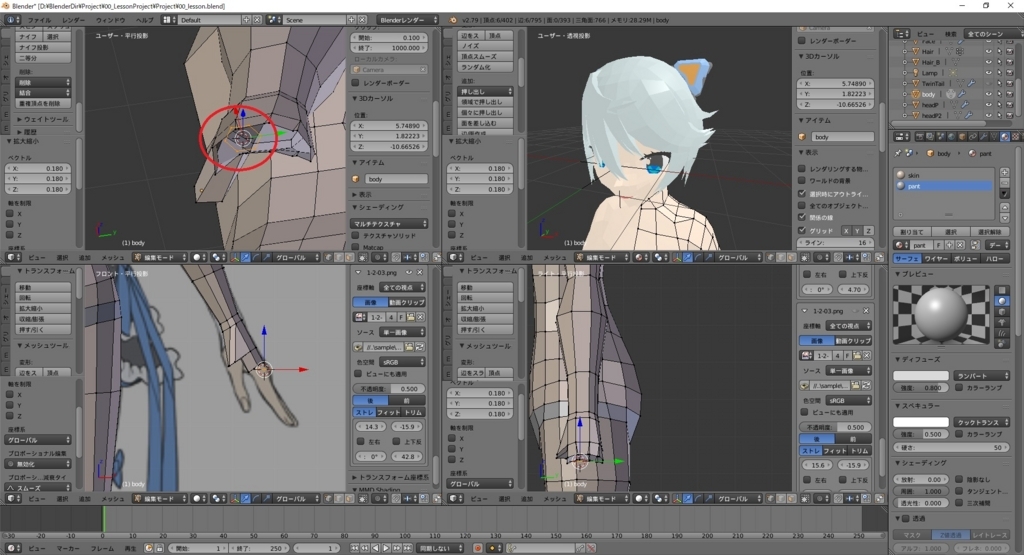Open the ランバート diffuse shader dropdown
The image size is (1024, 555).
coord(982,375)
